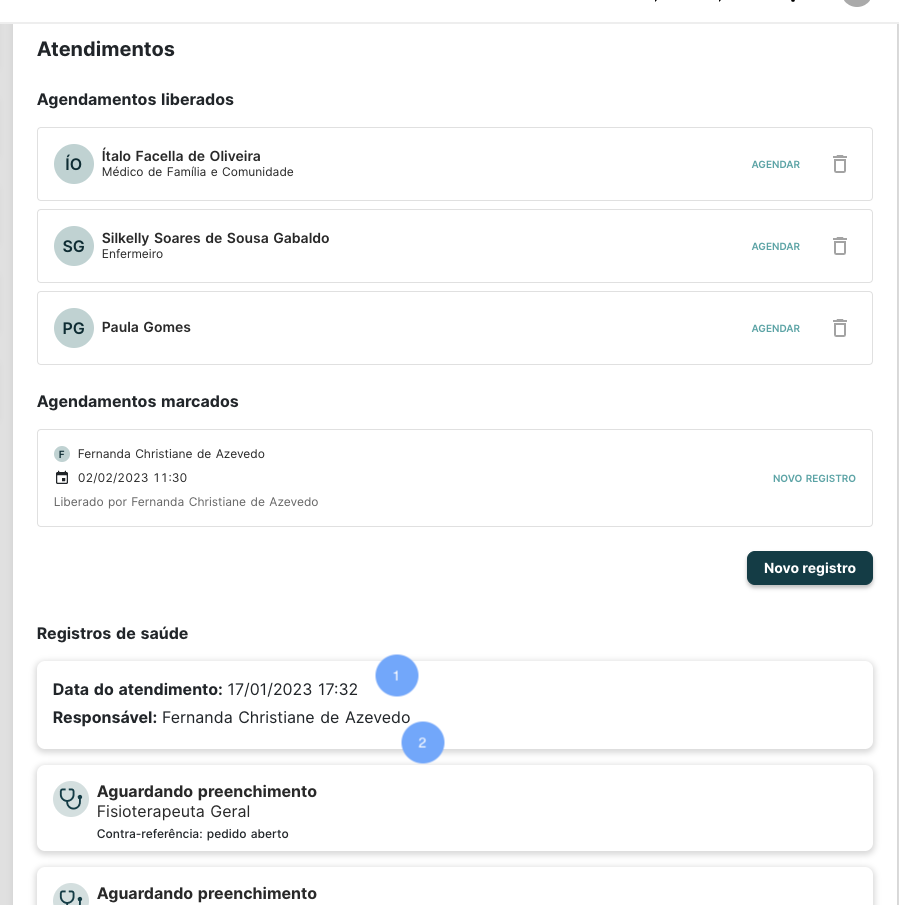Screen dimensions: 899x905
Task: Click the stethoscope icon on Fisioterapeuta Geral record
Action: click(71, 799)
